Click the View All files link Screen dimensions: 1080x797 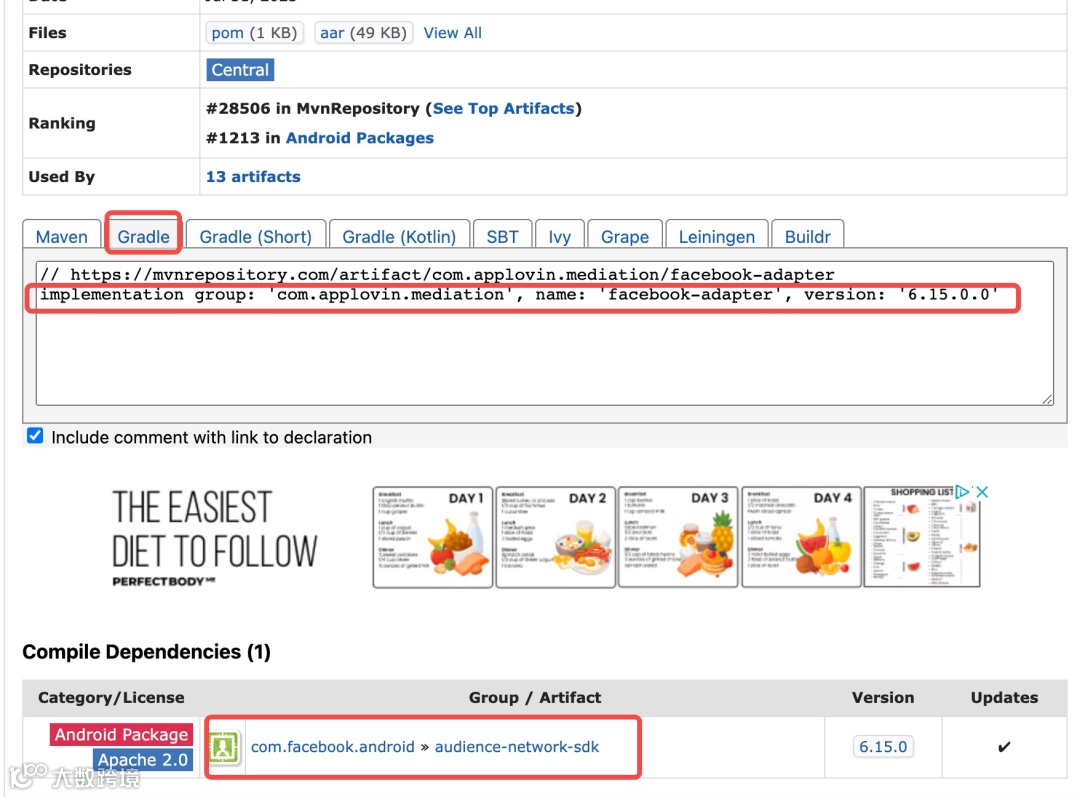click(453, 32)
